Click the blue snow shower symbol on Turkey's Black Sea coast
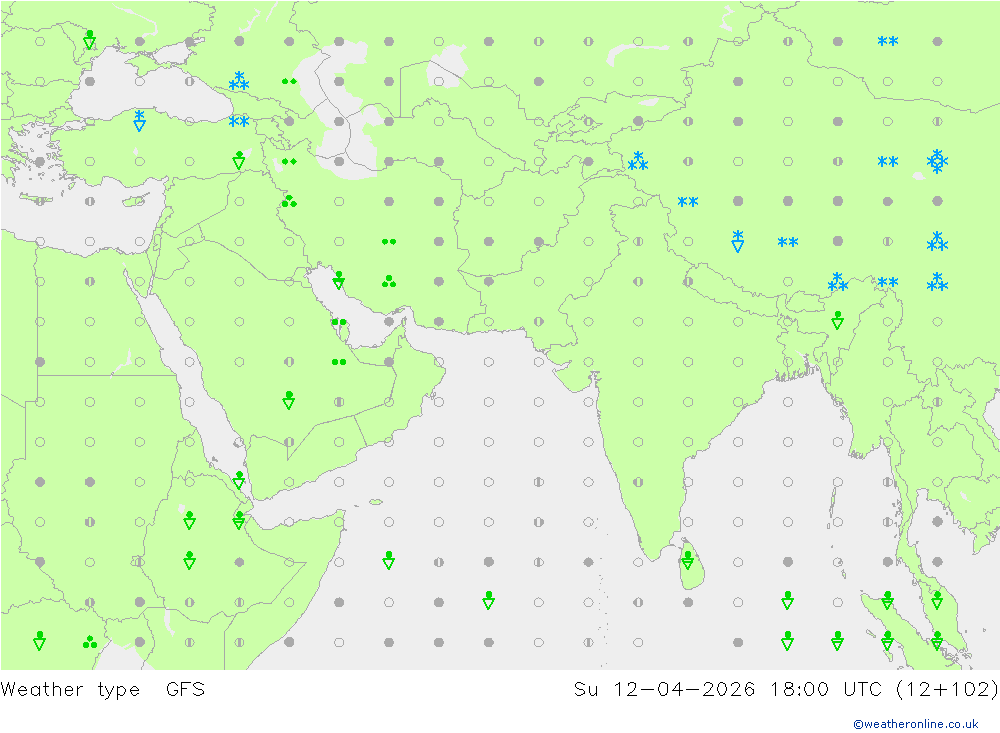Screen dimensions: 1000x733 (x=139, y=120)
